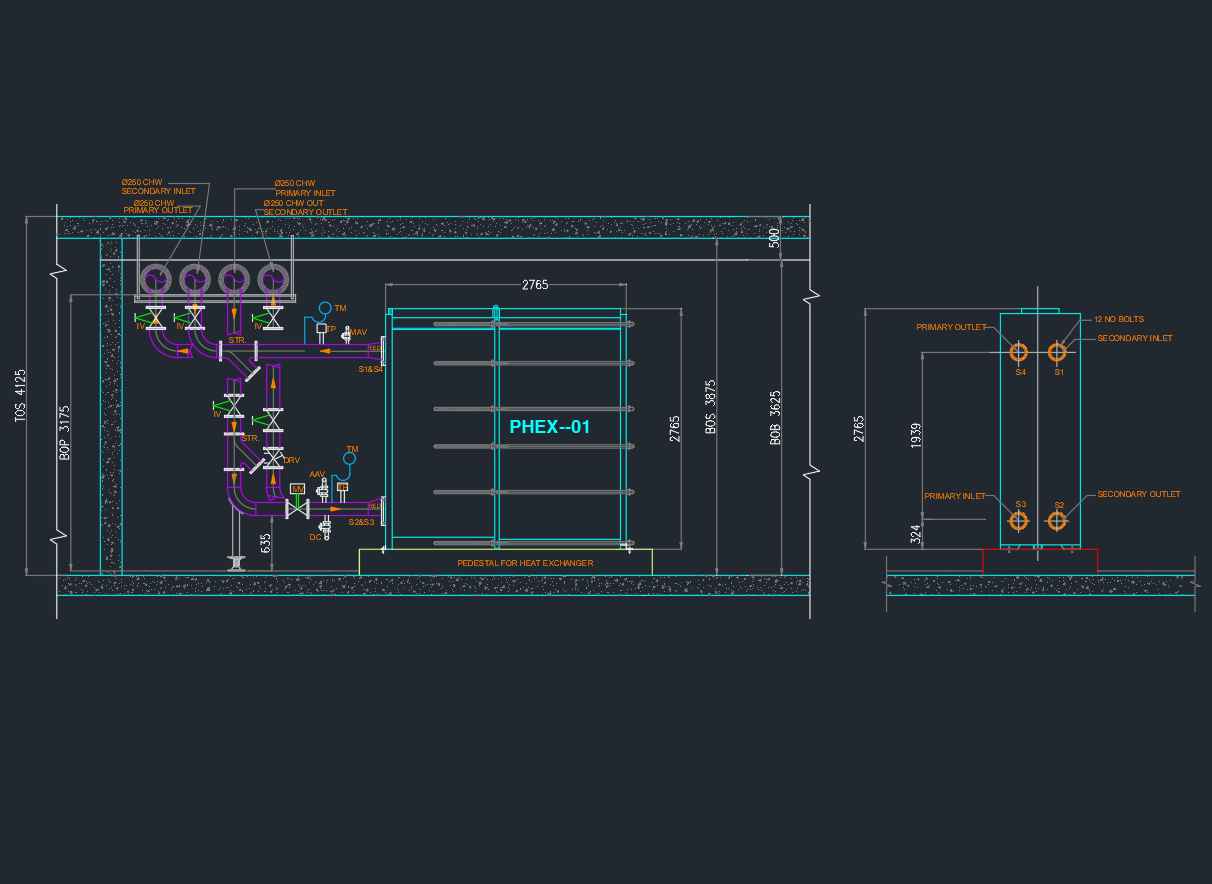This screenshot has width=1212, height=884.
Task: Select the TOS 4125 dimension label
Action: tap(21, 396)
